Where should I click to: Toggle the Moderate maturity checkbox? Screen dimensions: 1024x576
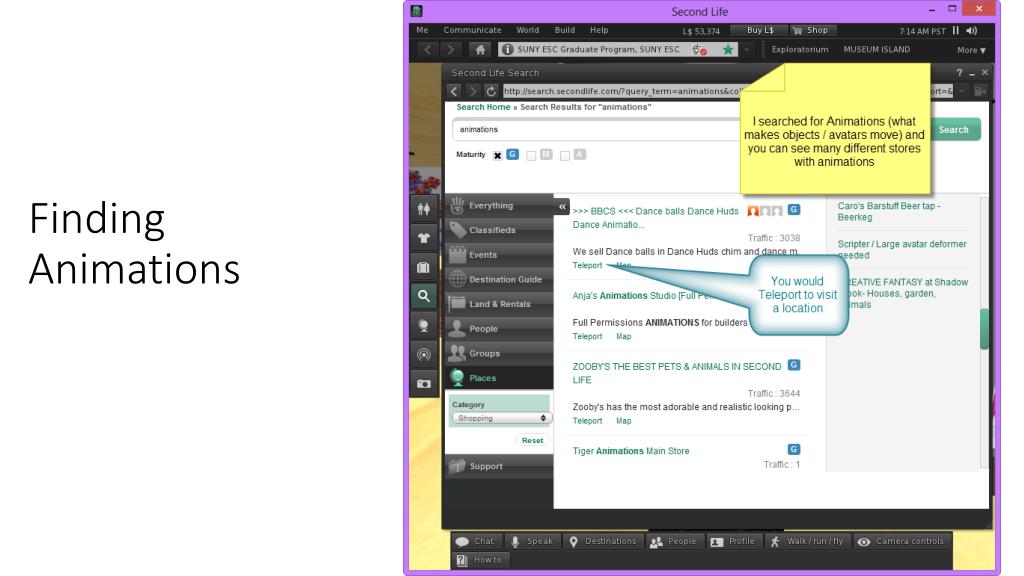[x=531, y=155]
